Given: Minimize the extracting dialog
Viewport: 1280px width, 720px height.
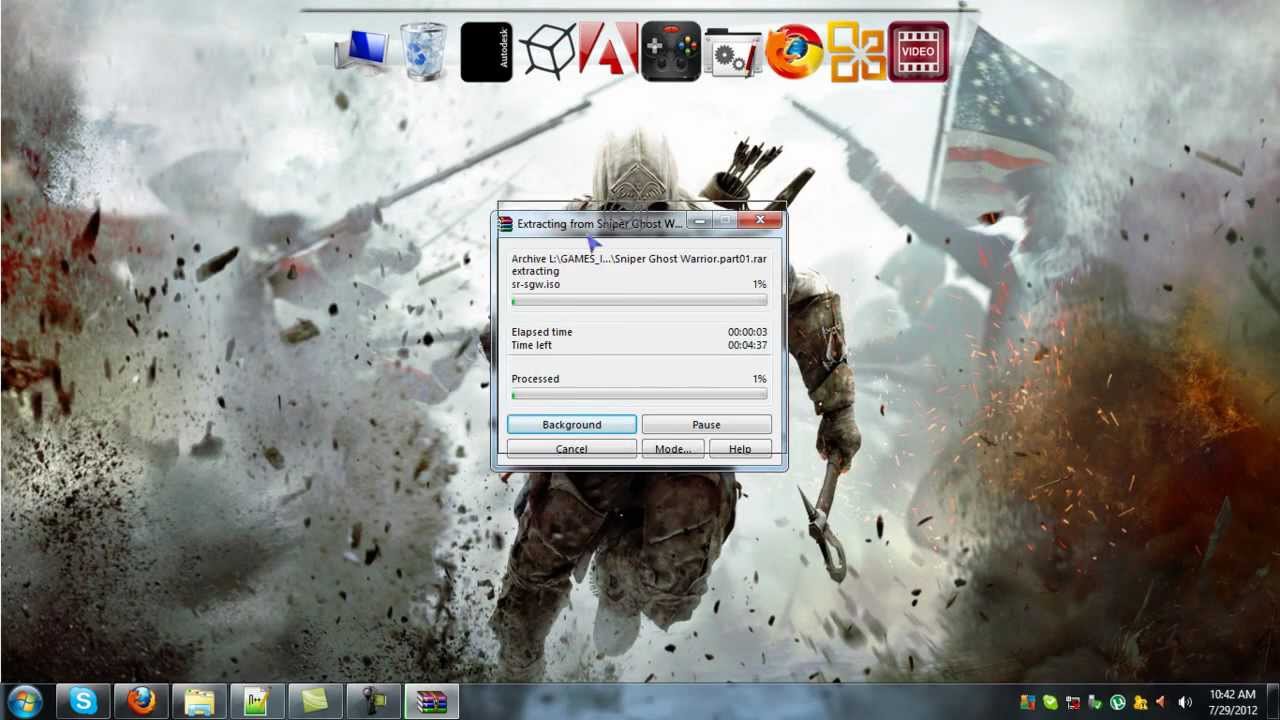Looking at the screenshot, I should [700, 221].
